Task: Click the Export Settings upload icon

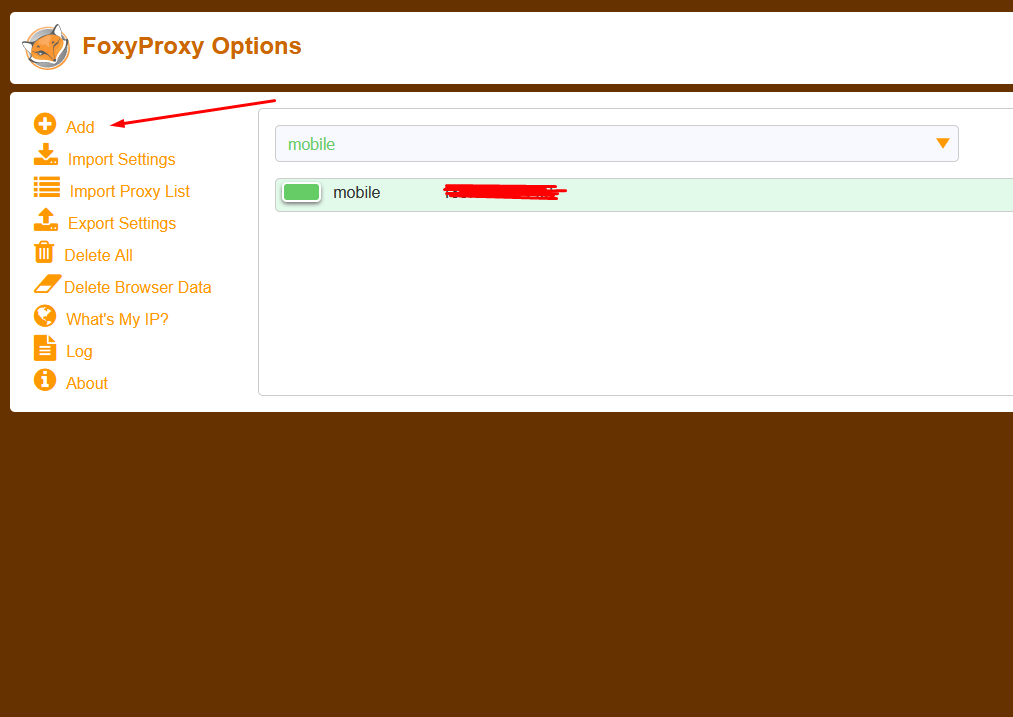Action: 46,220
